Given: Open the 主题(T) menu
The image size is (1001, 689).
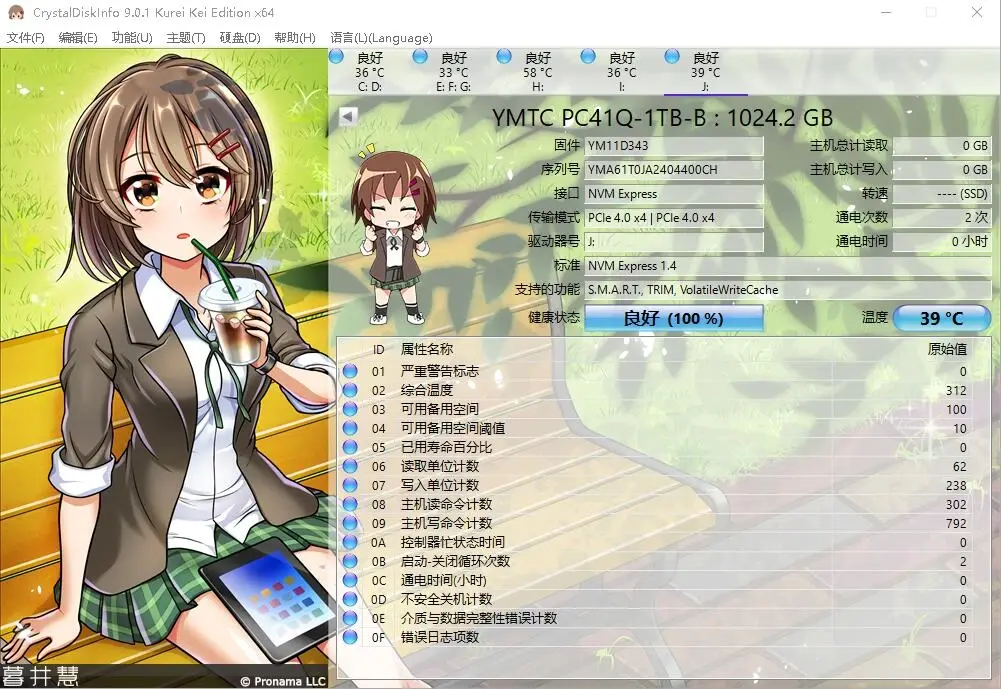Looking at the screenshot, I should tap(186, 38).
